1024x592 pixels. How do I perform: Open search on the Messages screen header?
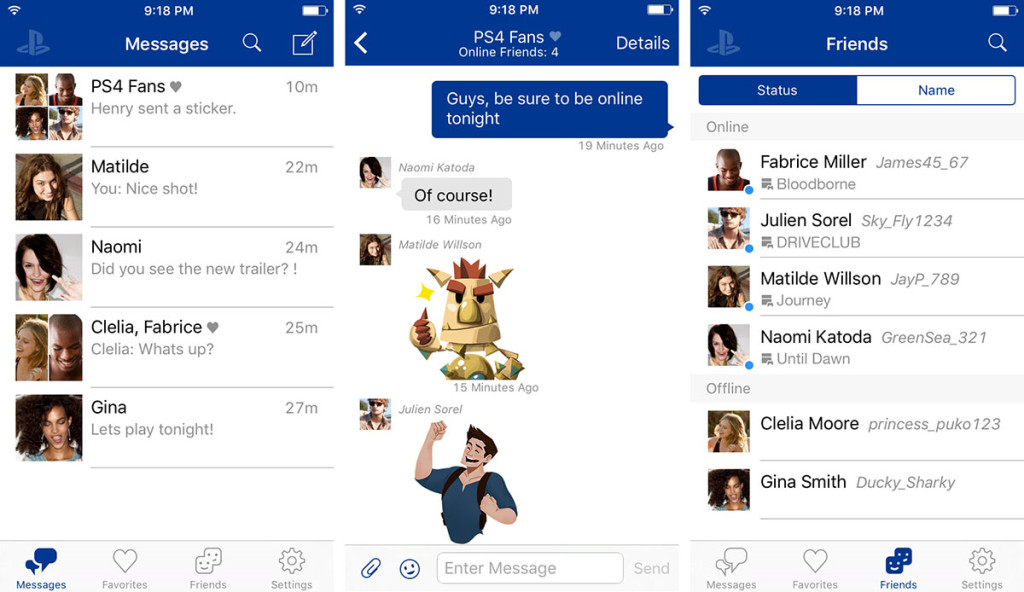click(252, 43)
